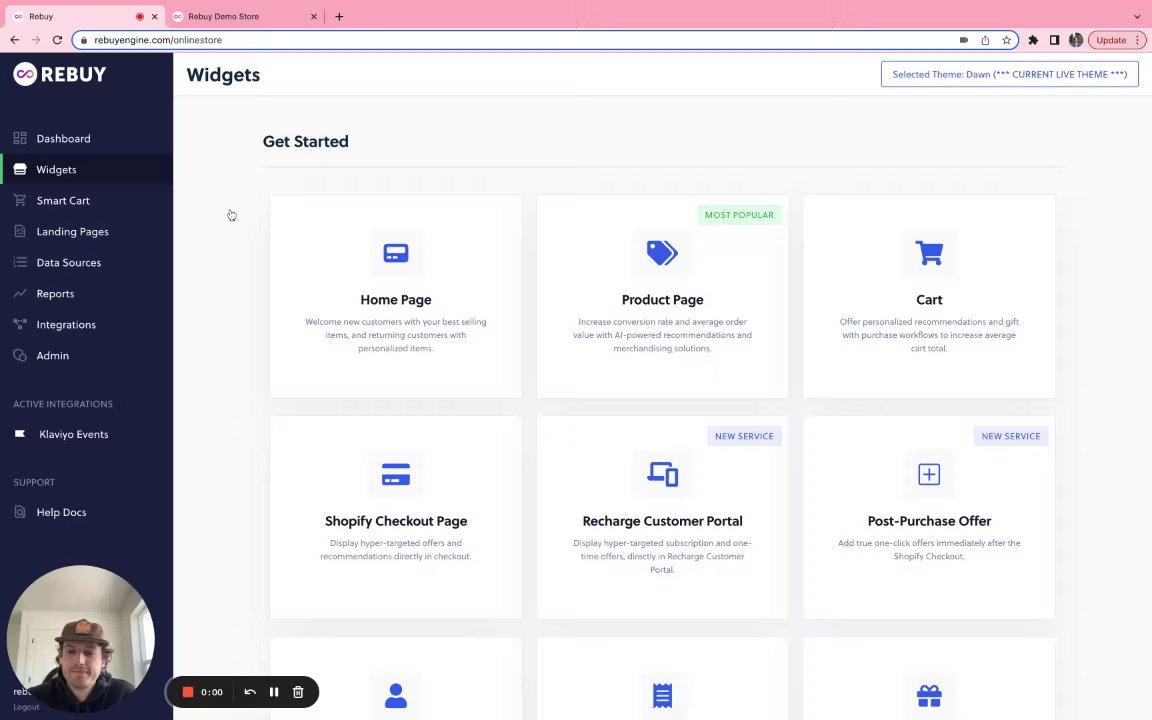
Task: Open the Chrome profile avatar
Action: [1076, 40]
